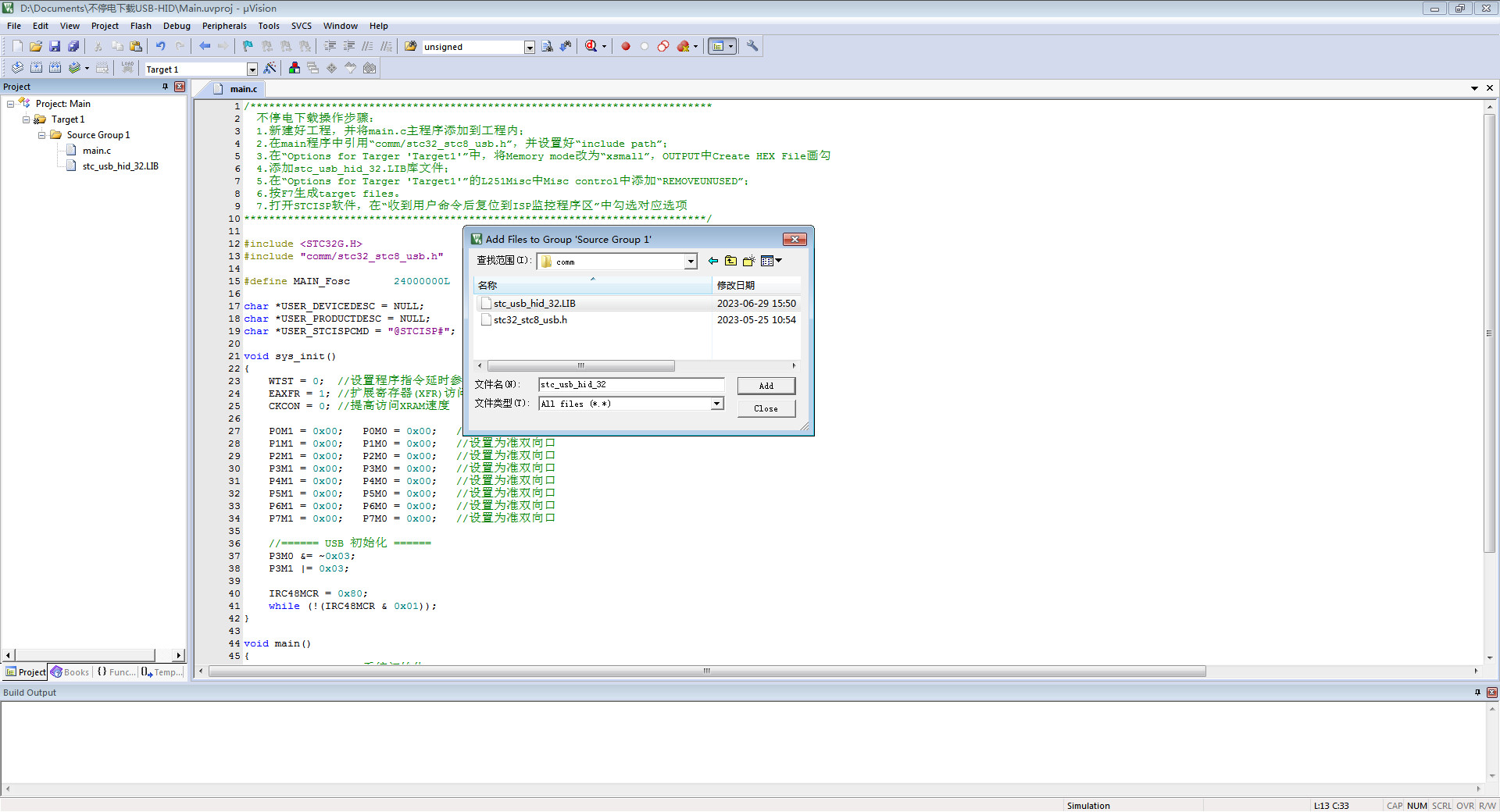Click the Open file toolbar icon
Image resolution: width=1500 pixels, height=812 pixels.
[36, 46]
